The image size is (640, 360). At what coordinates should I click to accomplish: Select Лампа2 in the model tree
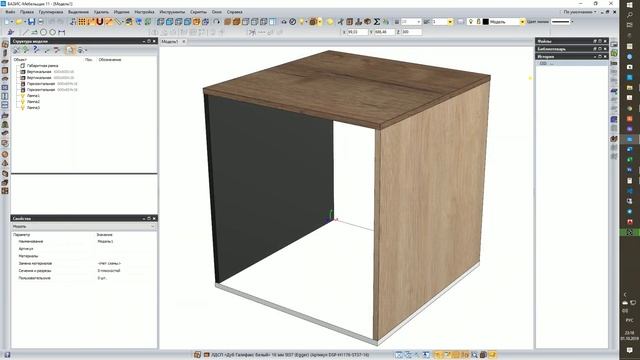[33, 102]
